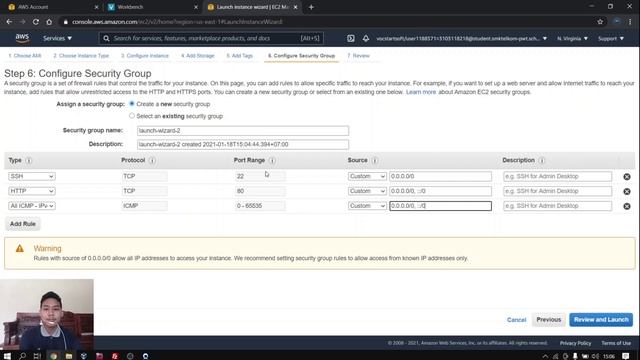Edit ICMP rule source CIDR field
The image size is (640, 360).
440,206
